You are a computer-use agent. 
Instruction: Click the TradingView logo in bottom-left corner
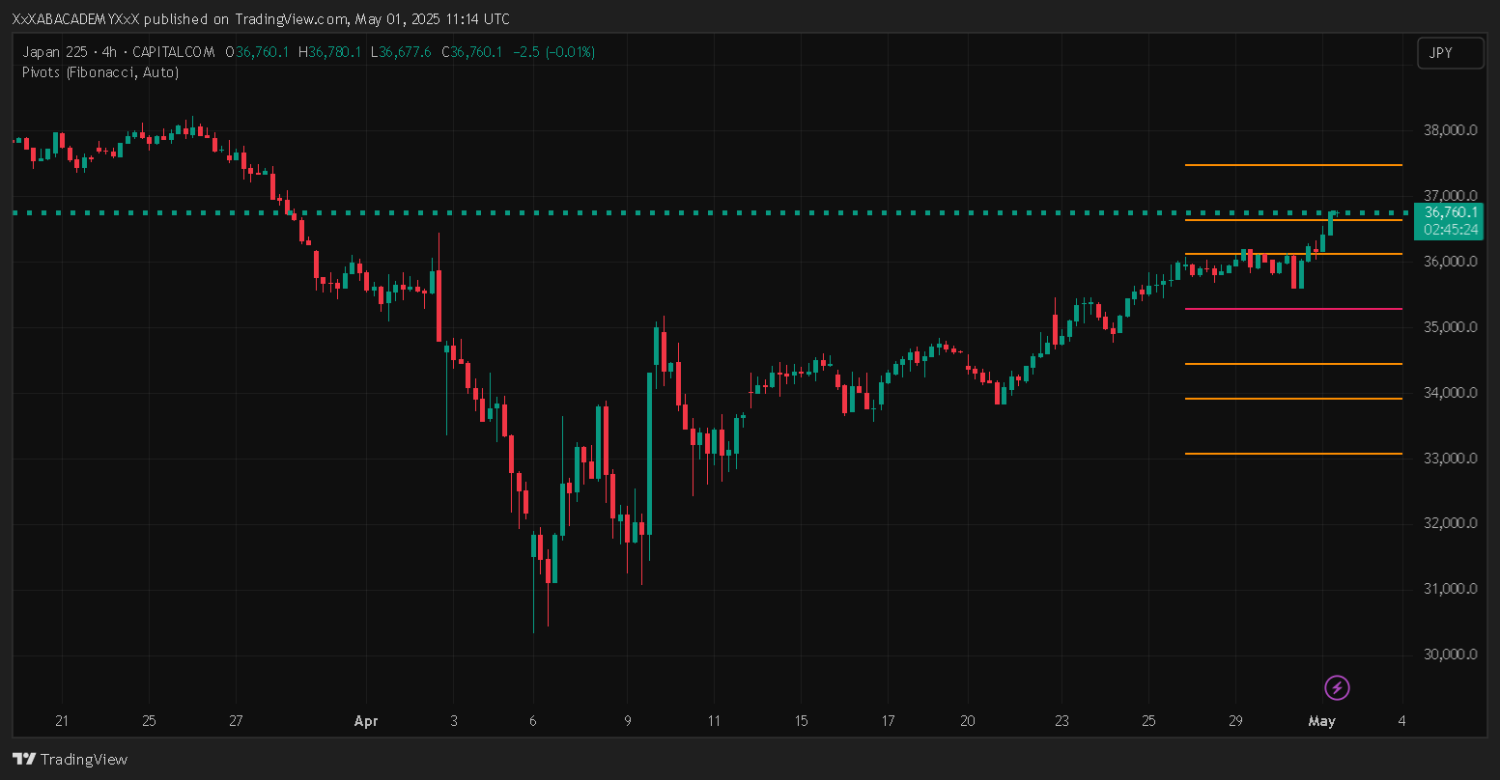pyautogui.click(x=70, y=759)
